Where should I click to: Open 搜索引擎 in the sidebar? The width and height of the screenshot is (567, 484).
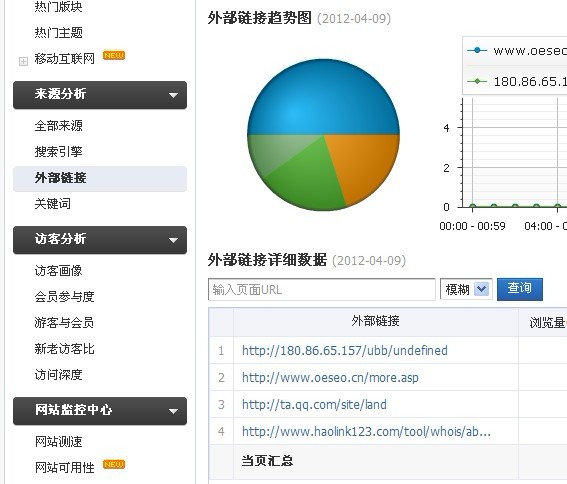click(59, 152)
